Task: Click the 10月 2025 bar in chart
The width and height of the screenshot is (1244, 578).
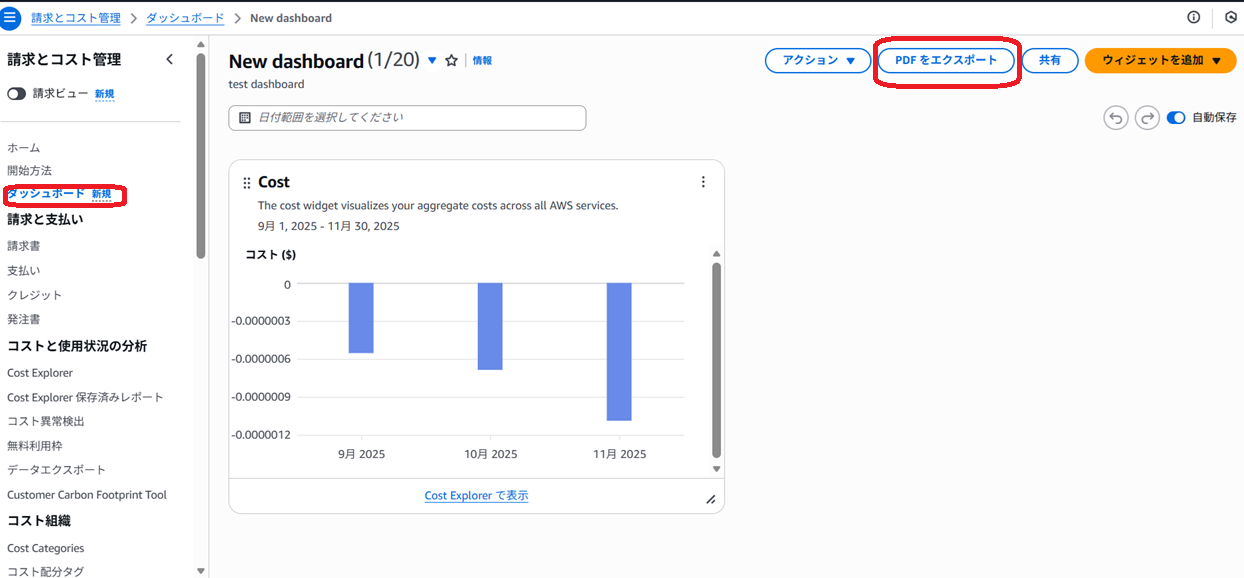Action: pos(490,326)
